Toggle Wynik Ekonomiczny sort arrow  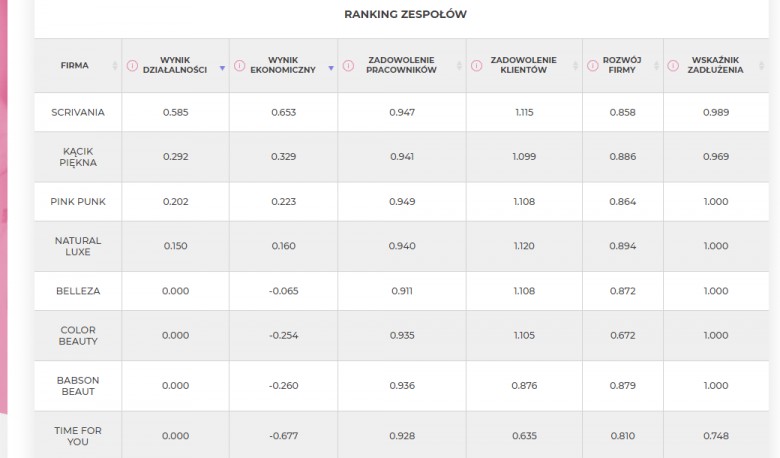point(331,68)
